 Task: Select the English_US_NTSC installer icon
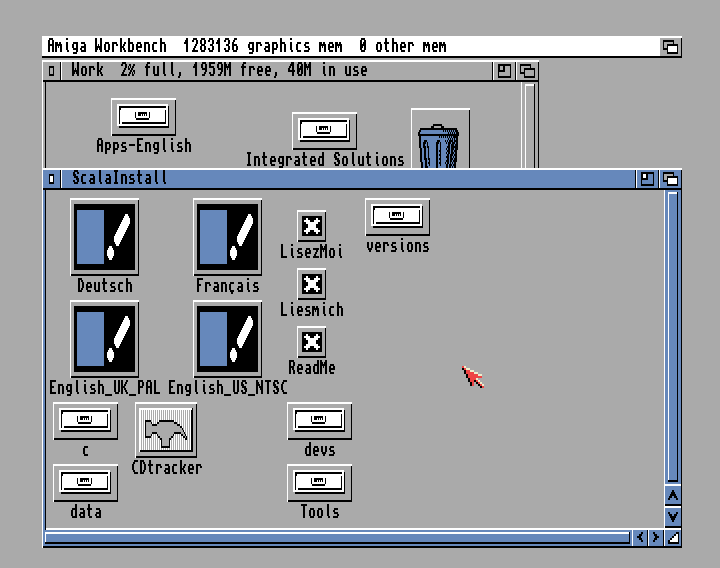pyautogui.click(x=227, y=339)
